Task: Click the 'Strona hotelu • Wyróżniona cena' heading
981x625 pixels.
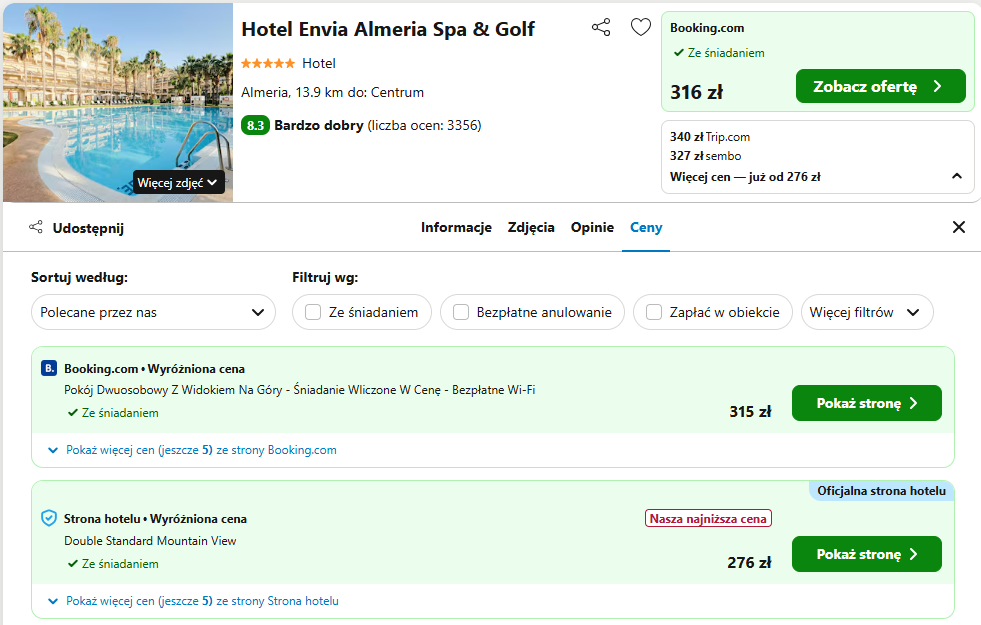Action: [x=155, y=519]
